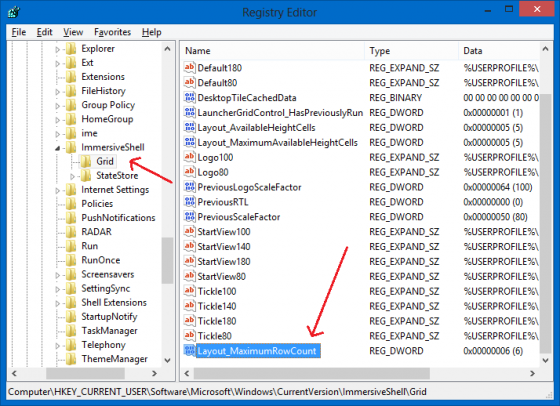Select the TaskManager key

109,331
